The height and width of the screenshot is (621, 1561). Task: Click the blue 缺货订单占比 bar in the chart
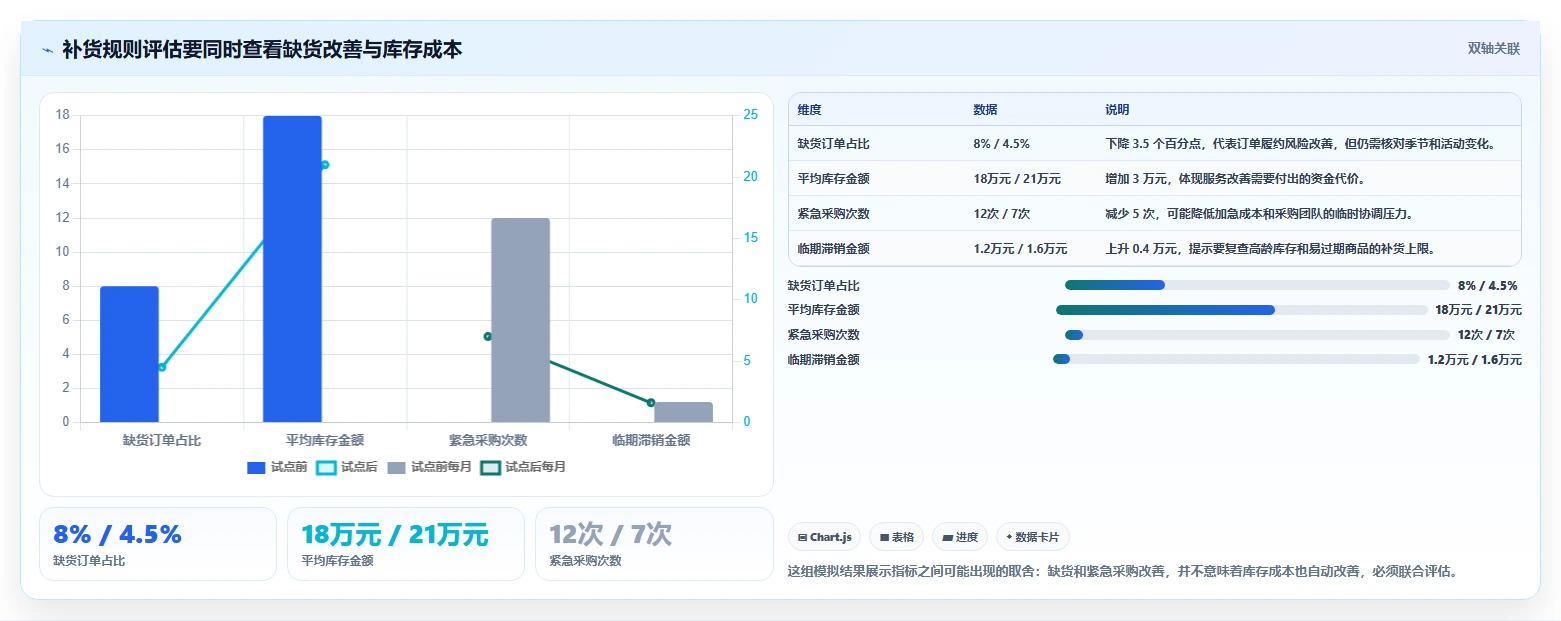pyautogui.click(x=129, y=354)
